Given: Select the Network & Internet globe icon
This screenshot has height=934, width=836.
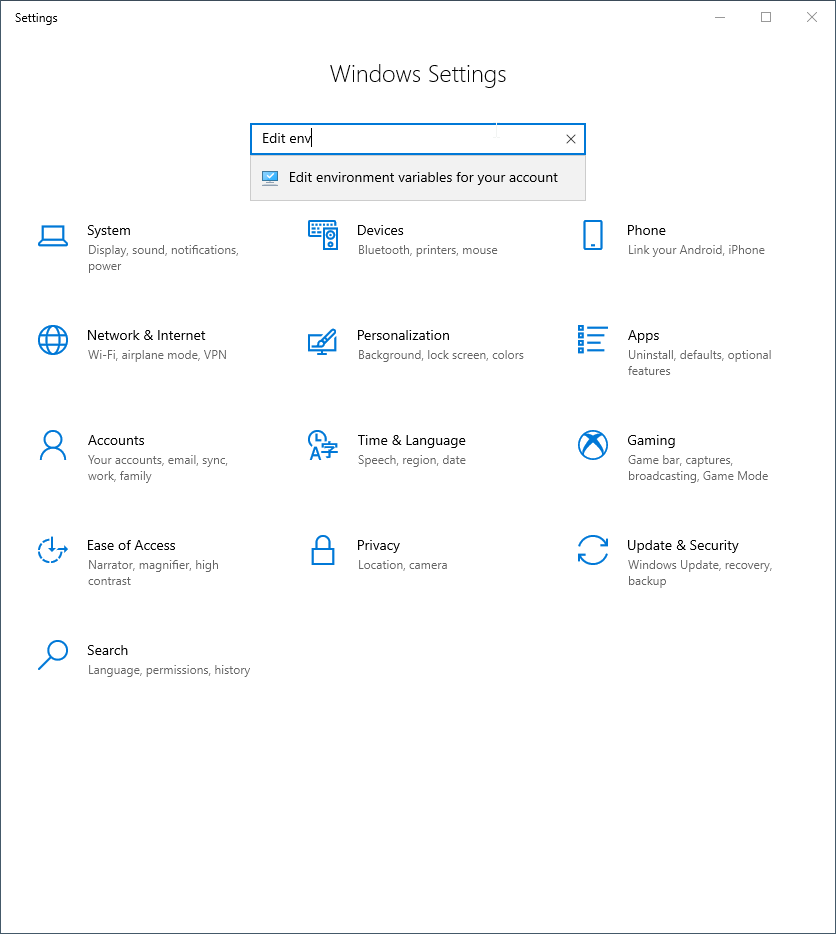Looking at the screenshot, I should 52,340.
